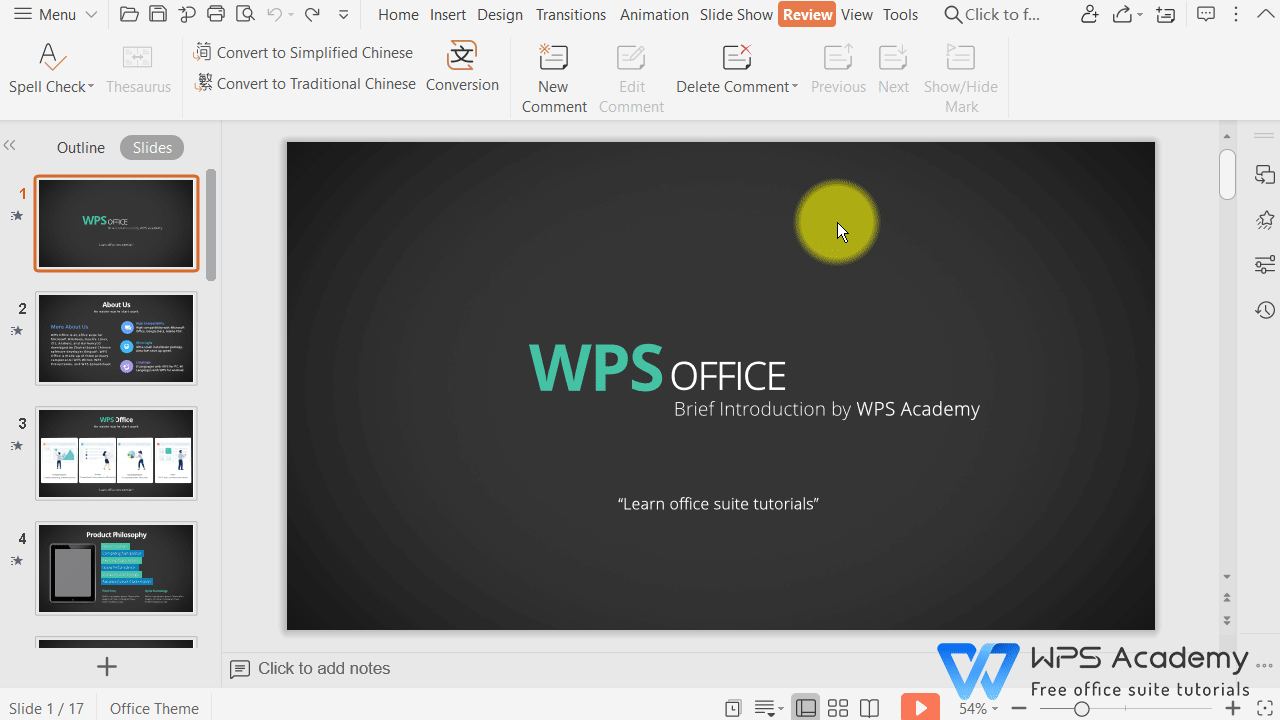Go to the Previous comment
This screenshot has height=720, width=1280.
click(838, 69)
